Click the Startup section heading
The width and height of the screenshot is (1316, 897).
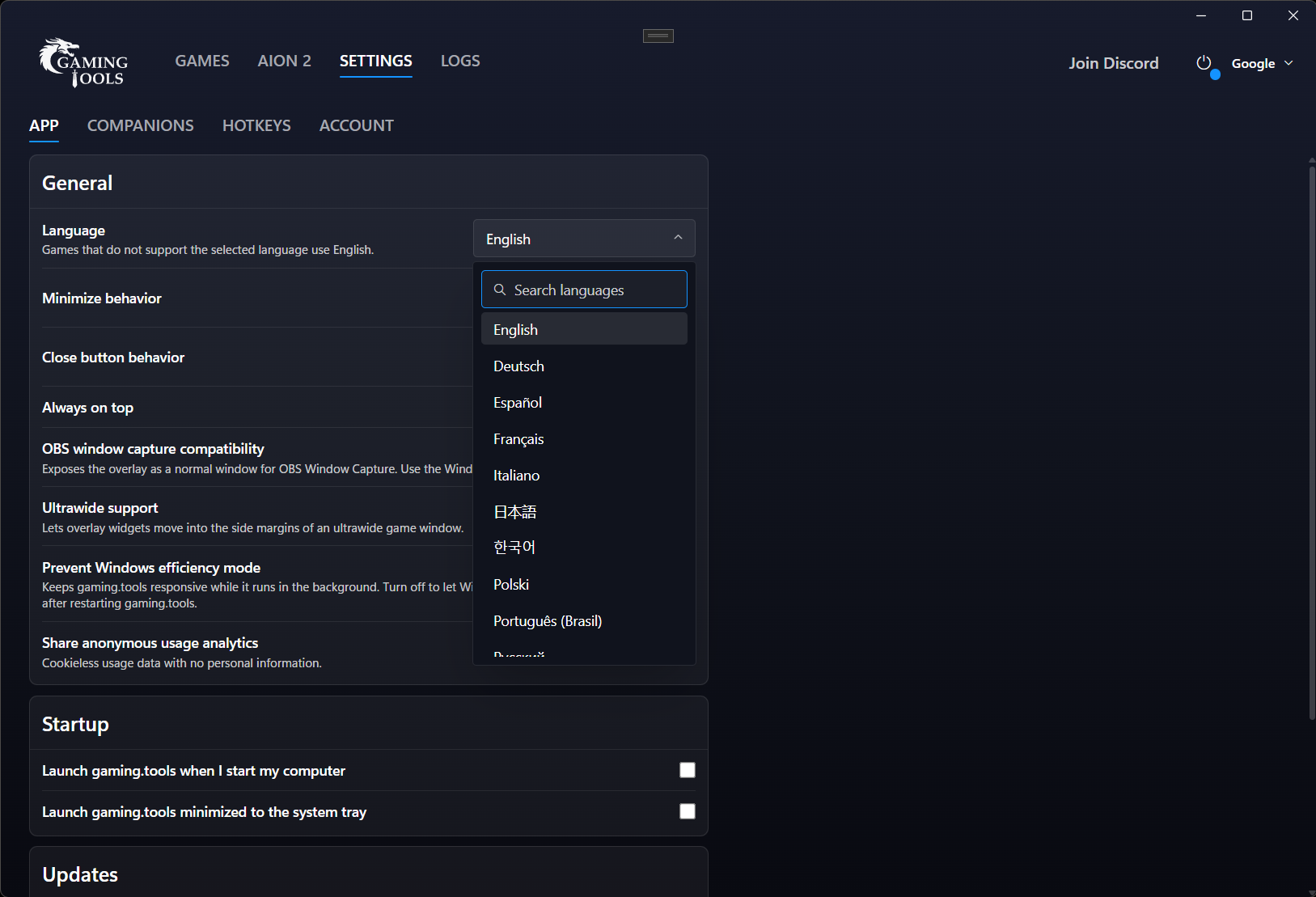pyautogui.click(x=75, y=724)
